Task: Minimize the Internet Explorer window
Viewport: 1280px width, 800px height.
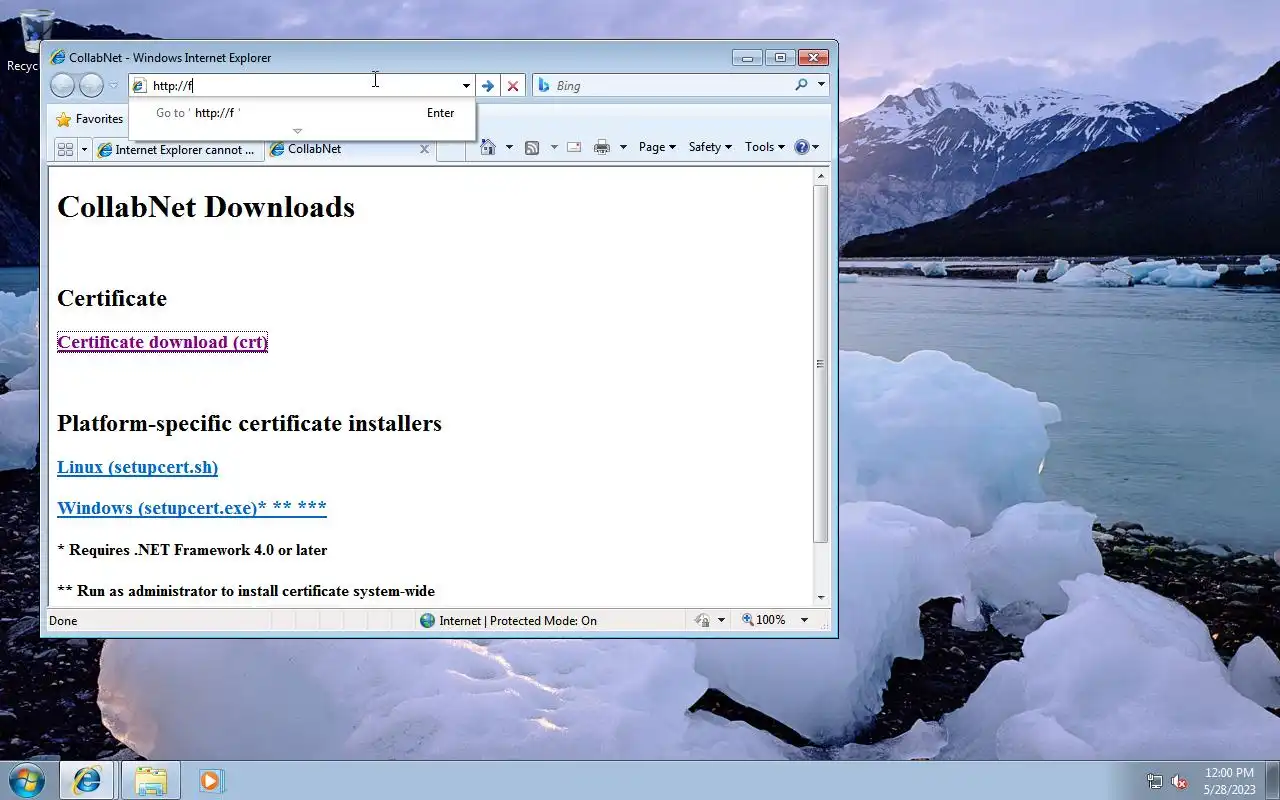Action: pos(747,58)
